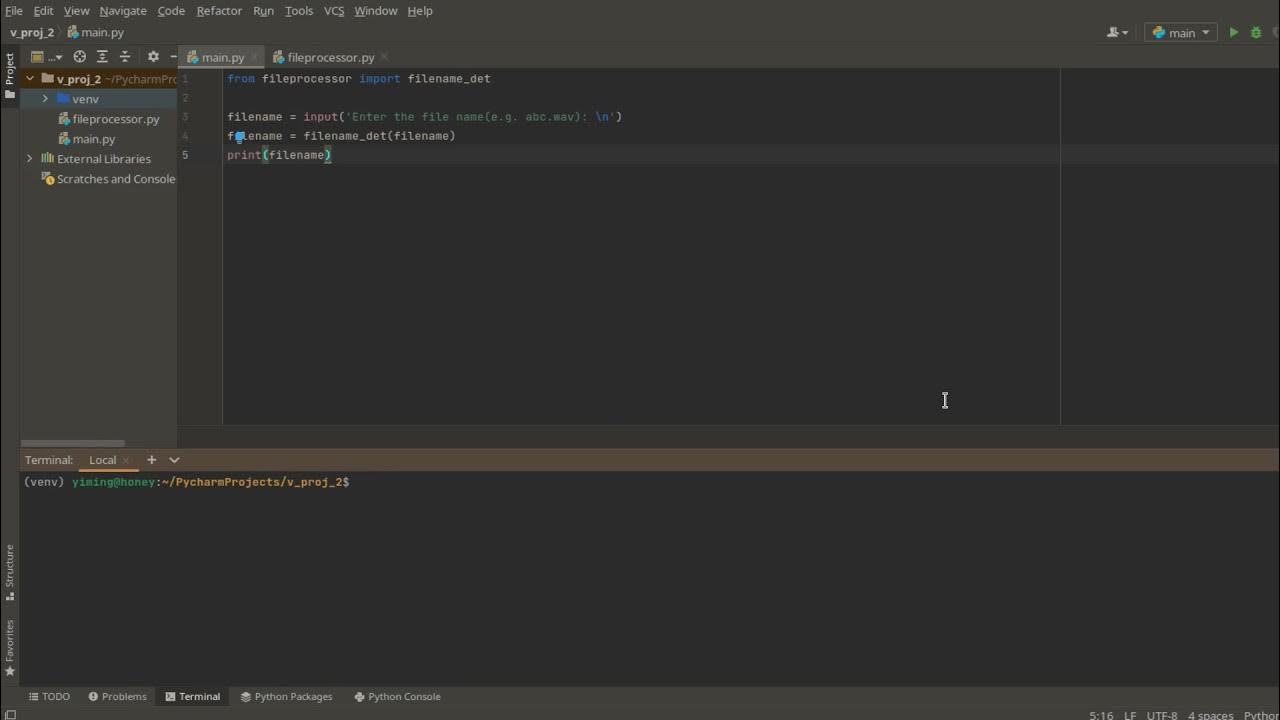Open the Structure side tool window

pyautogui.click(x=10, y=572)
